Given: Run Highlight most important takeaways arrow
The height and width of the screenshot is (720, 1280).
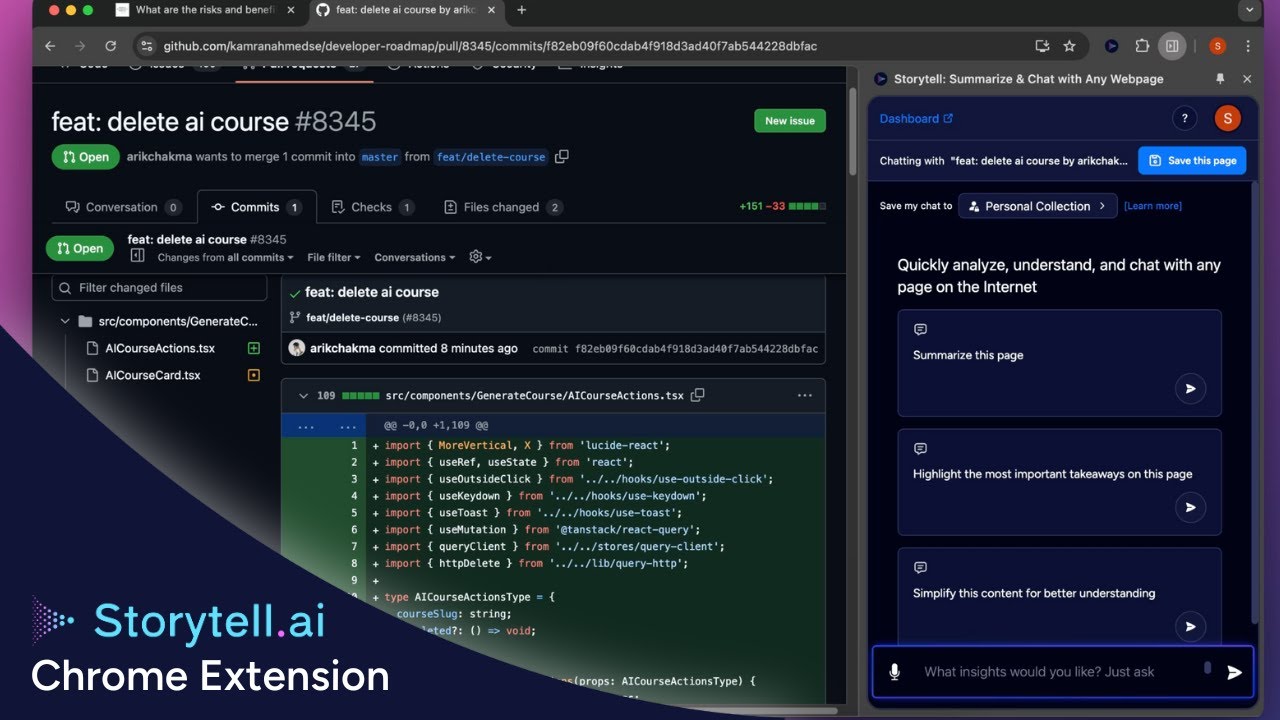Looking at the screenshot, I should [x=1190, y=508].
